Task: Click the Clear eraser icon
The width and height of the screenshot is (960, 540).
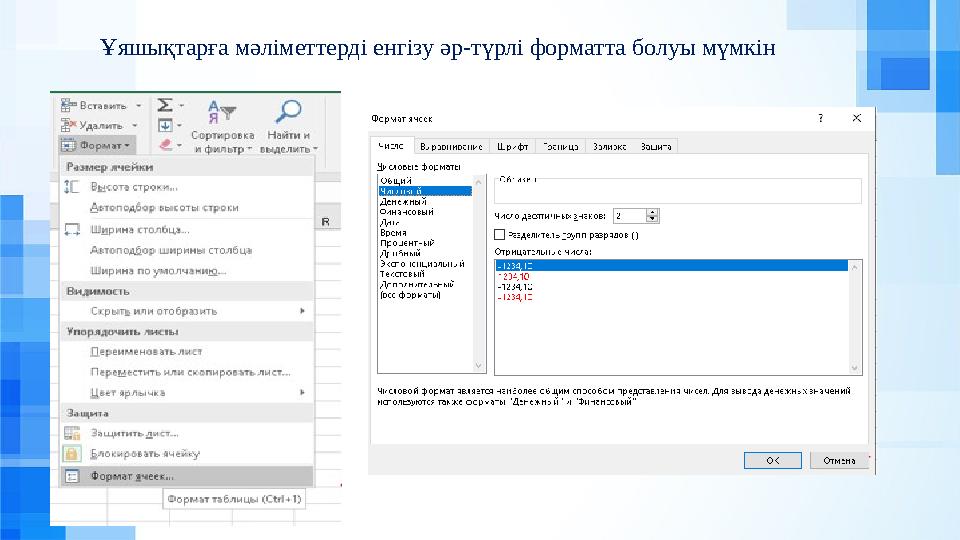Action: [165, 145]
